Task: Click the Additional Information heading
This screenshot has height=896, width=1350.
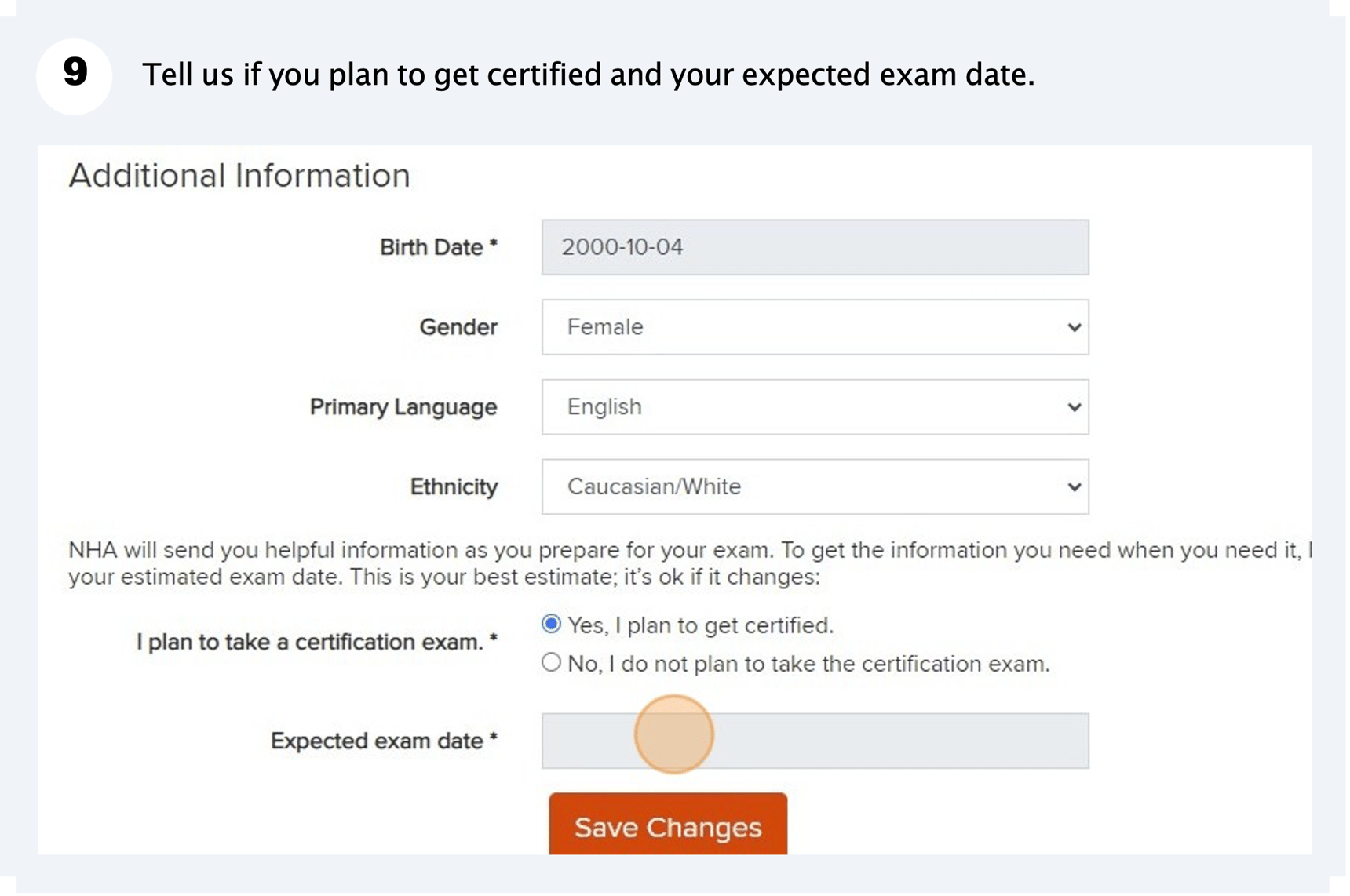Action: tap(239, 174)
